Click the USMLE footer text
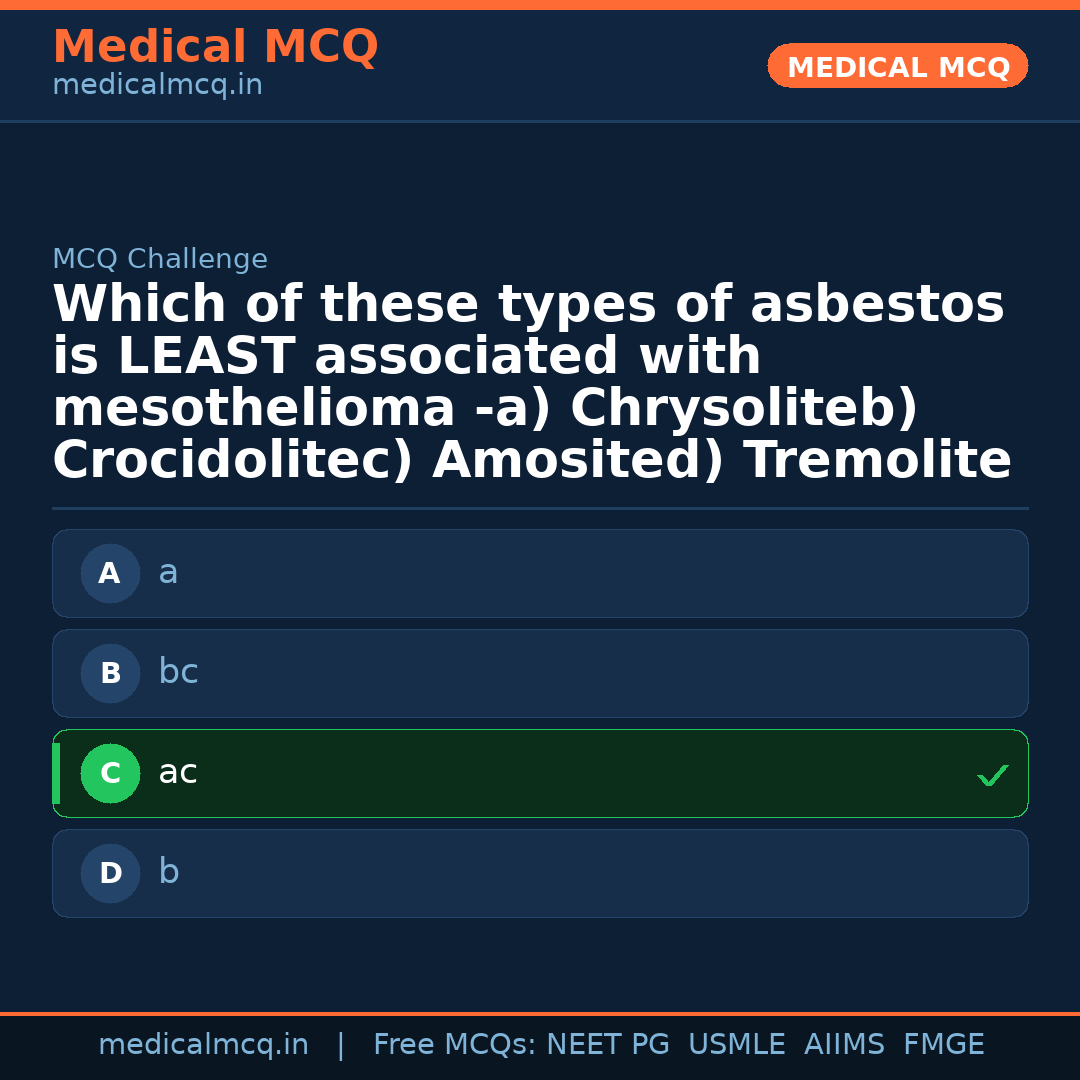Image resolution: width=1080 pixels, height=1080 pixels. point(736,1045)
